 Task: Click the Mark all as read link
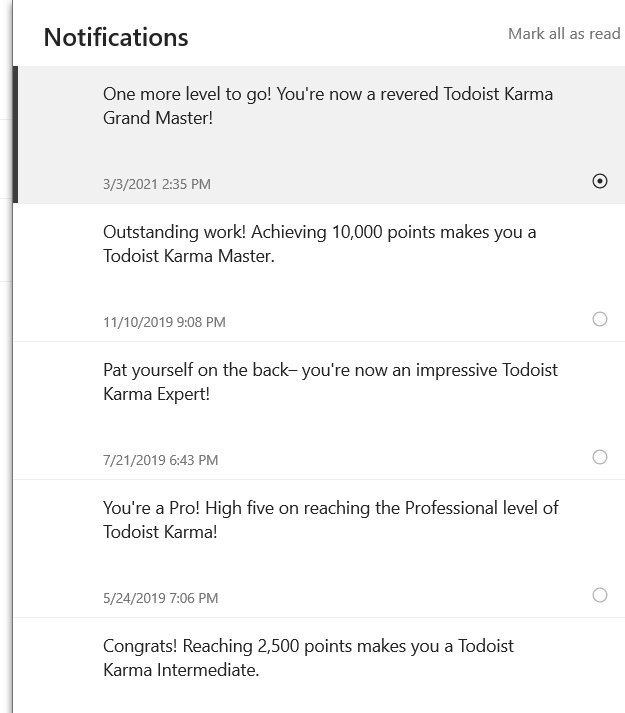[x=564, y=34]
